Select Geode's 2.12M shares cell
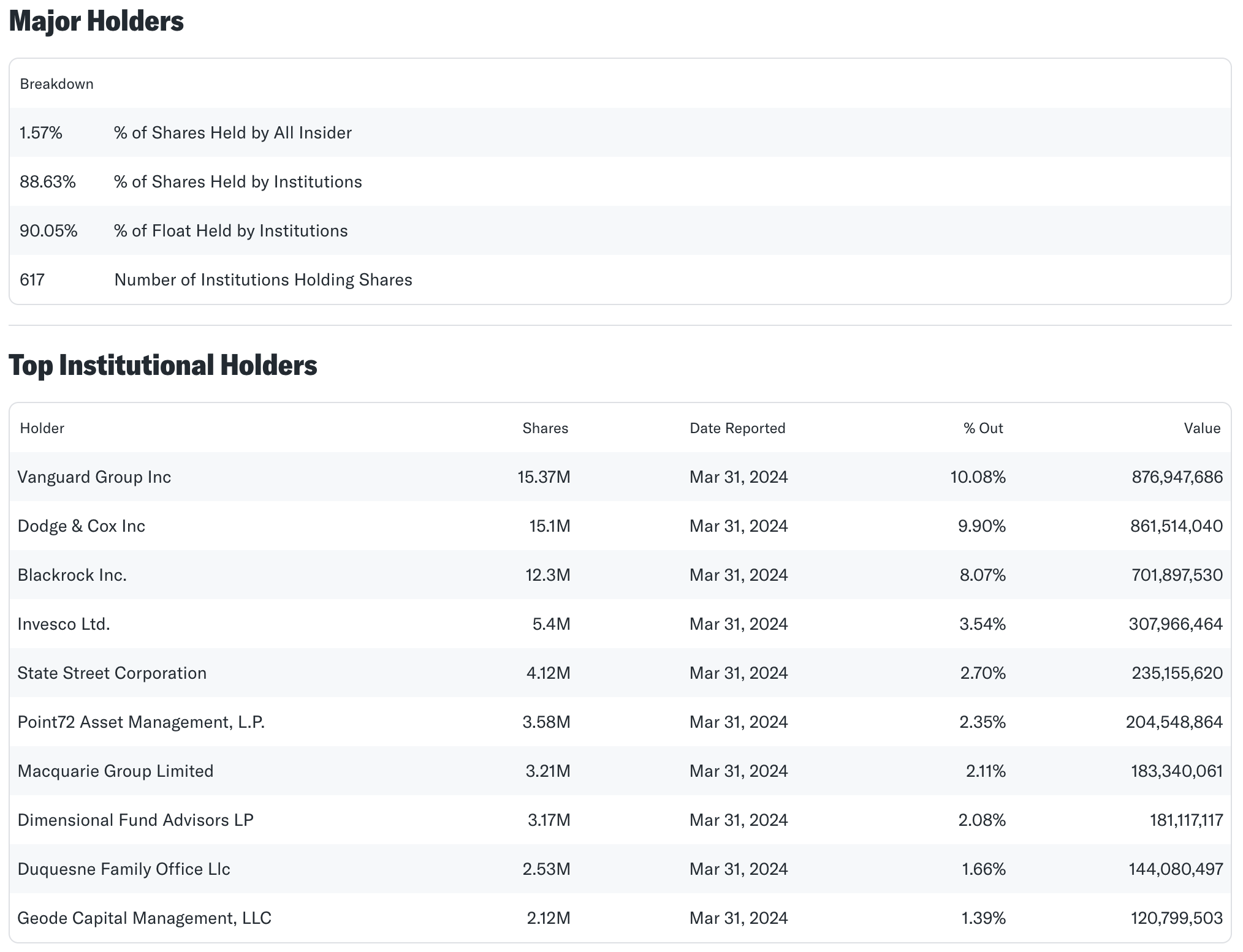The height and width of the screenshot is (952, 1243). click(x=549, y=918)
